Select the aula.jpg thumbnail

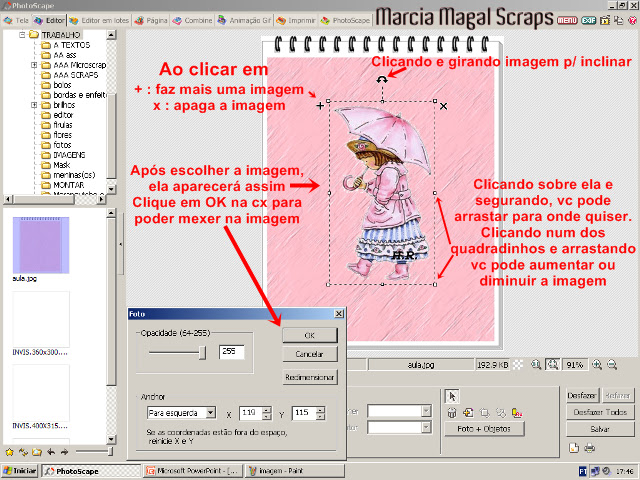[x=41, y=245]
